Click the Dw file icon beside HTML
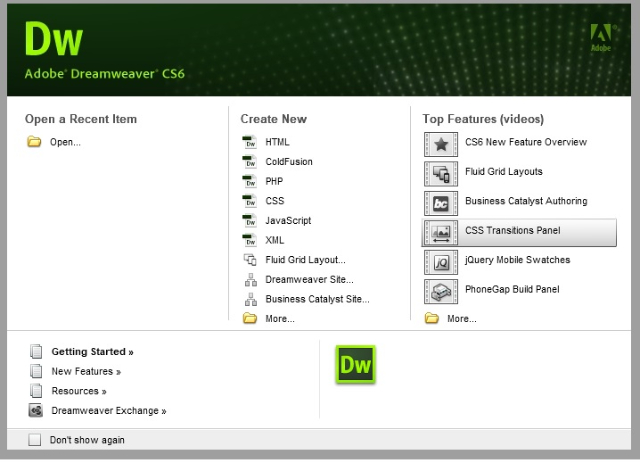This screenshot has width=640, height=463. pyautogui.click(x=249, y=142)
